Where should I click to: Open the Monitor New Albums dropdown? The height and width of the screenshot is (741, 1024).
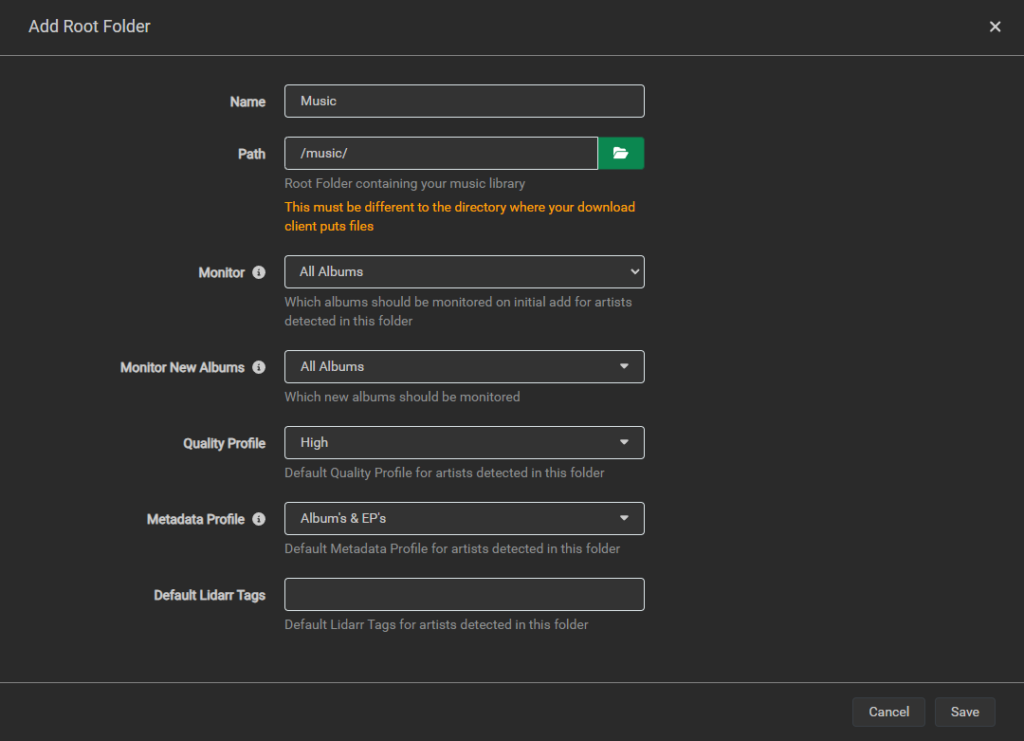[464, 366]
